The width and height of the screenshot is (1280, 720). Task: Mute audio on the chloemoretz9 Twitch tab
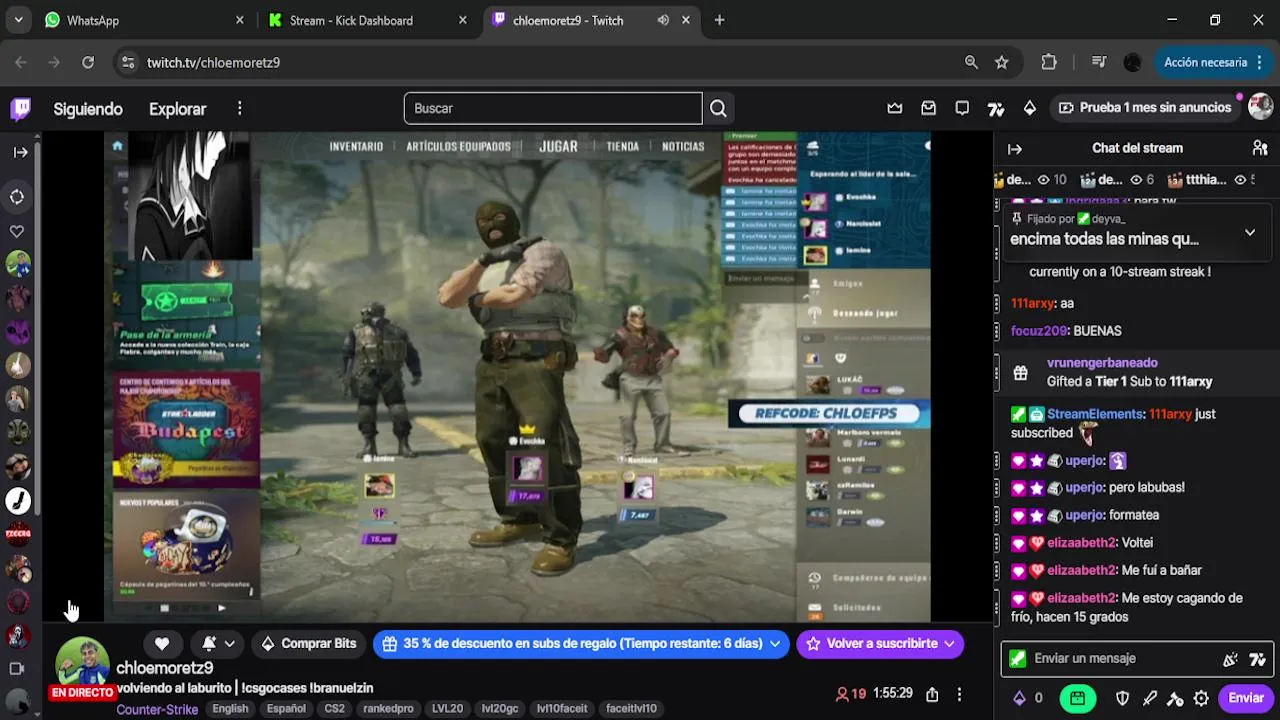[663, 20]
